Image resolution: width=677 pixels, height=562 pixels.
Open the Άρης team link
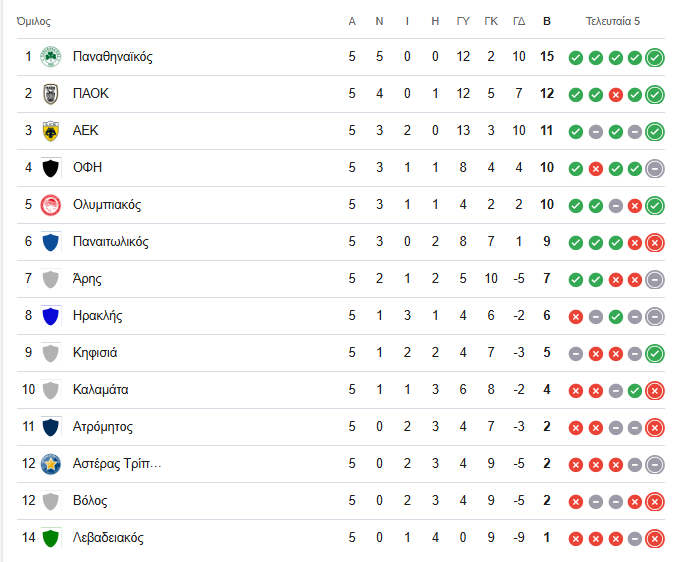coord(87,279)
